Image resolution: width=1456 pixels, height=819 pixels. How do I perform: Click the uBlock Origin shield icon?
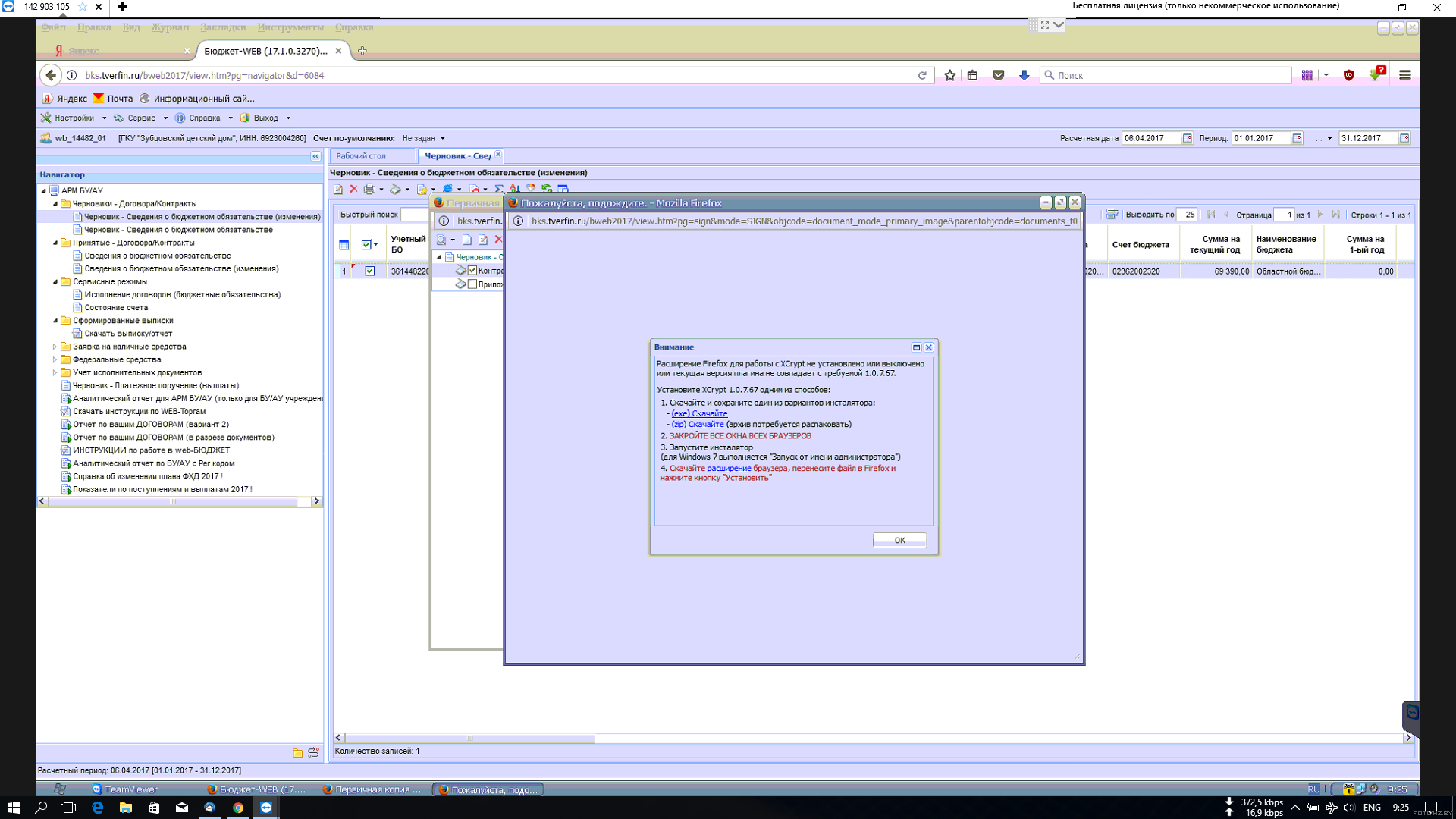(1348, 75)
